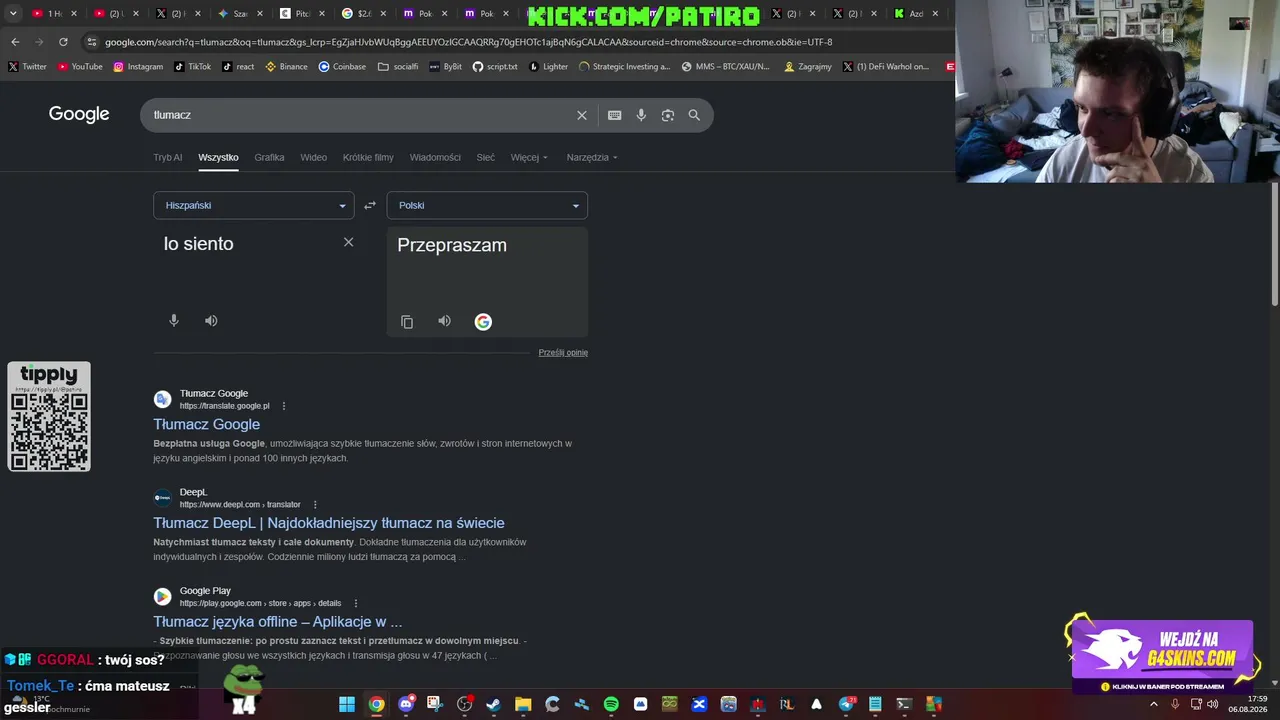This screenshot has width=1280, height=720.
Task: Open the taskbar clock and date
Action: (x=1250, y=704)
